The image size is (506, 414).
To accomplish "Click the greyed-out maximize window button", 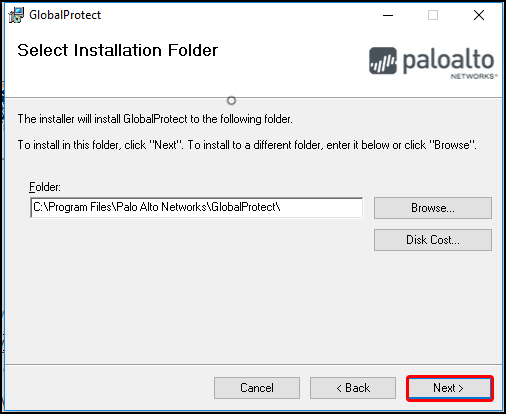I will click(433, 15).
